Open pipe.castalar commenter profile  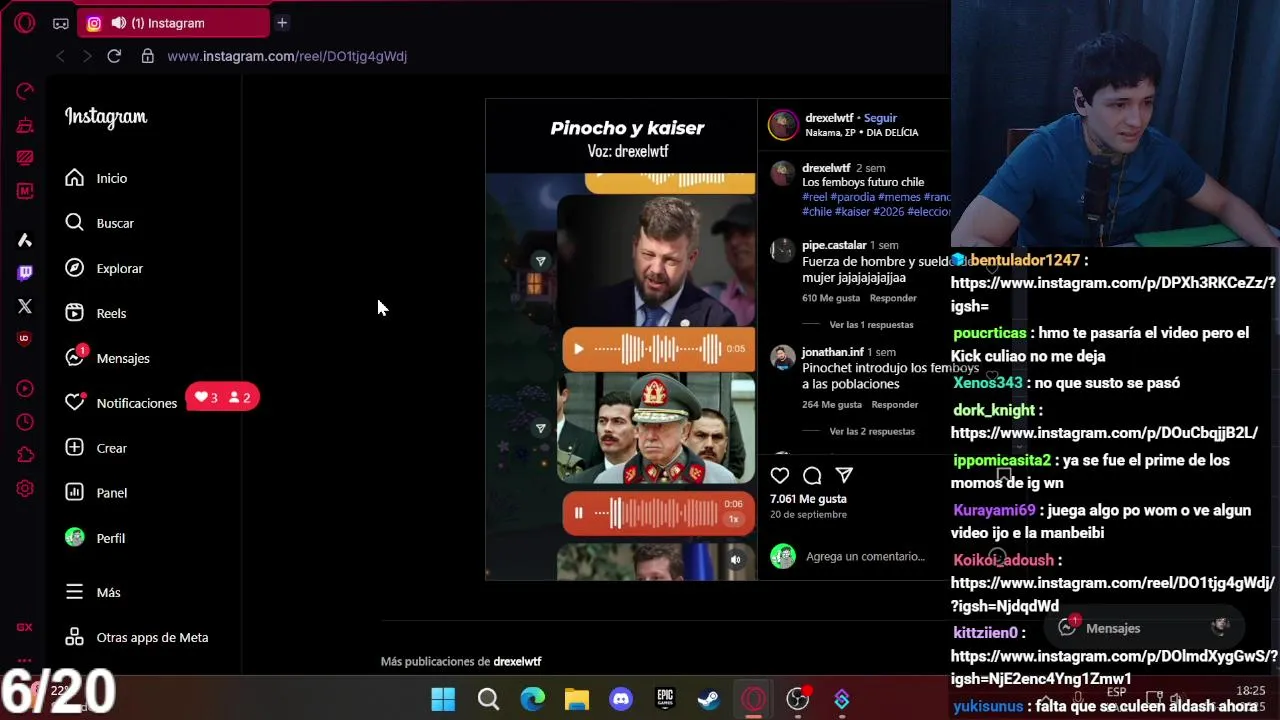[x=834, y=245]
